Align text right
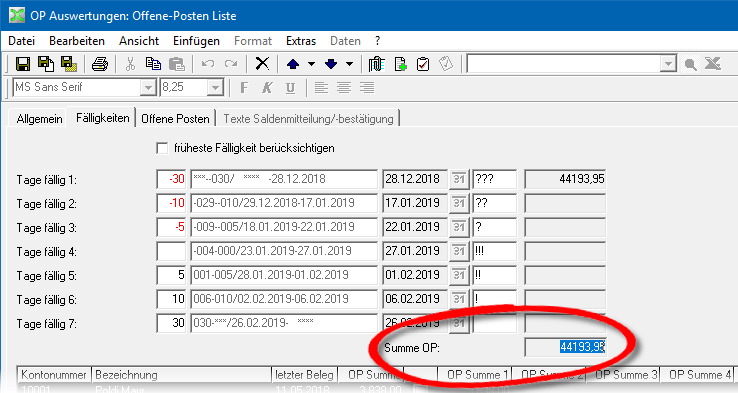The height and width of the screenshot is (393, 738). [367, 88]
